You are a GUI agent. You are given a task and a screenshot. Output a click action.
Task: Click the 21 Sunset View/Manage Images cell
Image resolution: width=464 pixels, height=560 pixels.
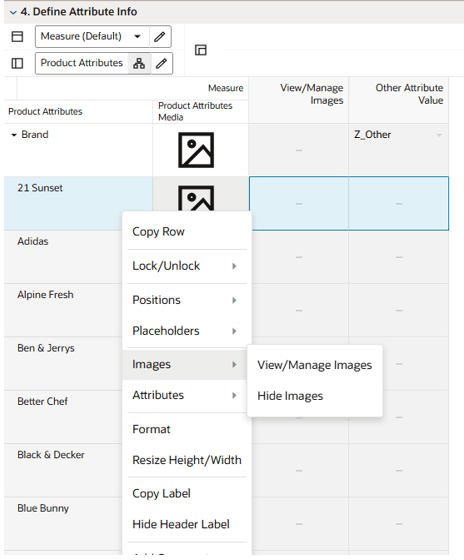coord(299,203)
